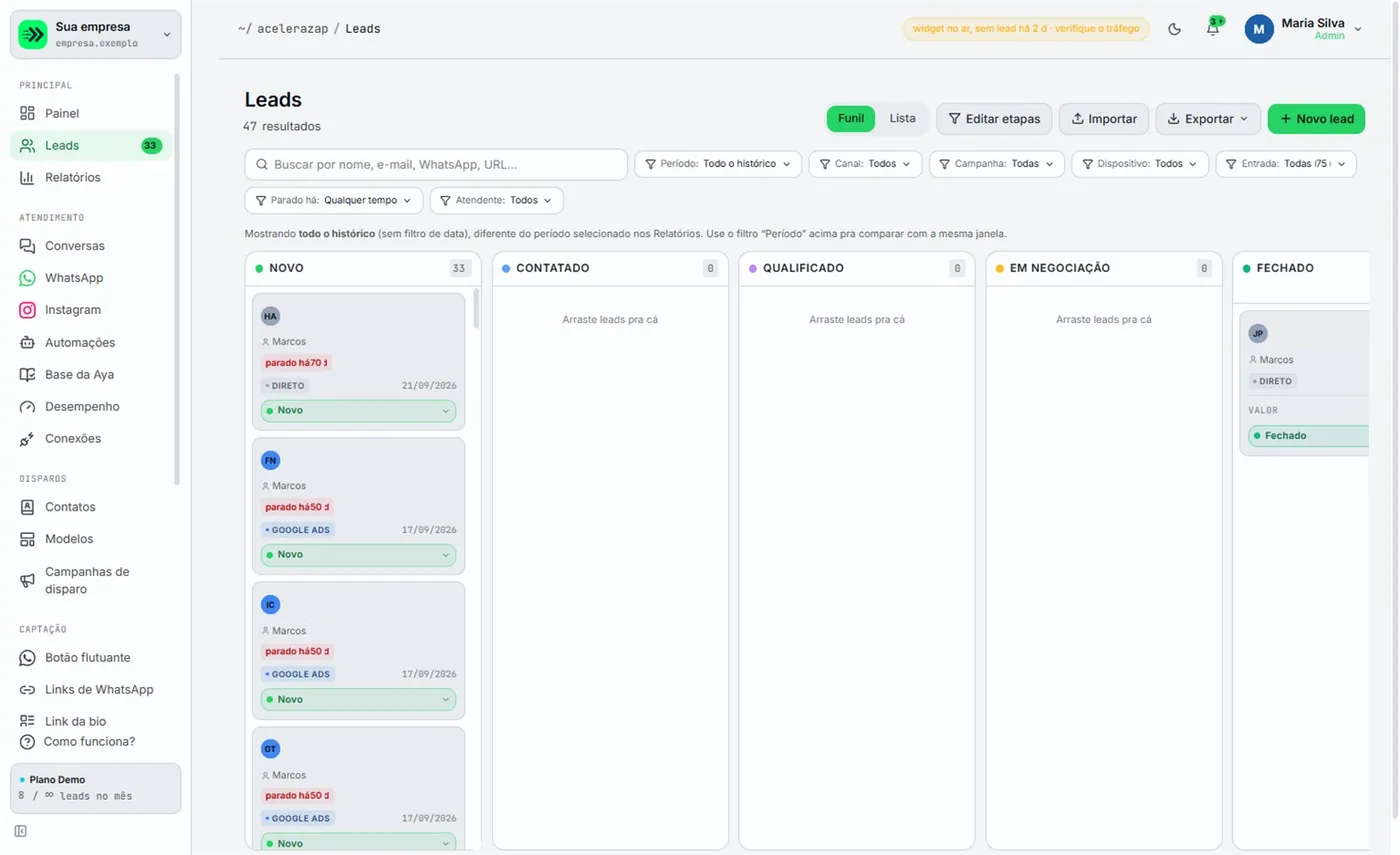
Task: Open the Parado há filter dropdown
Action: [x=334, y=200]
